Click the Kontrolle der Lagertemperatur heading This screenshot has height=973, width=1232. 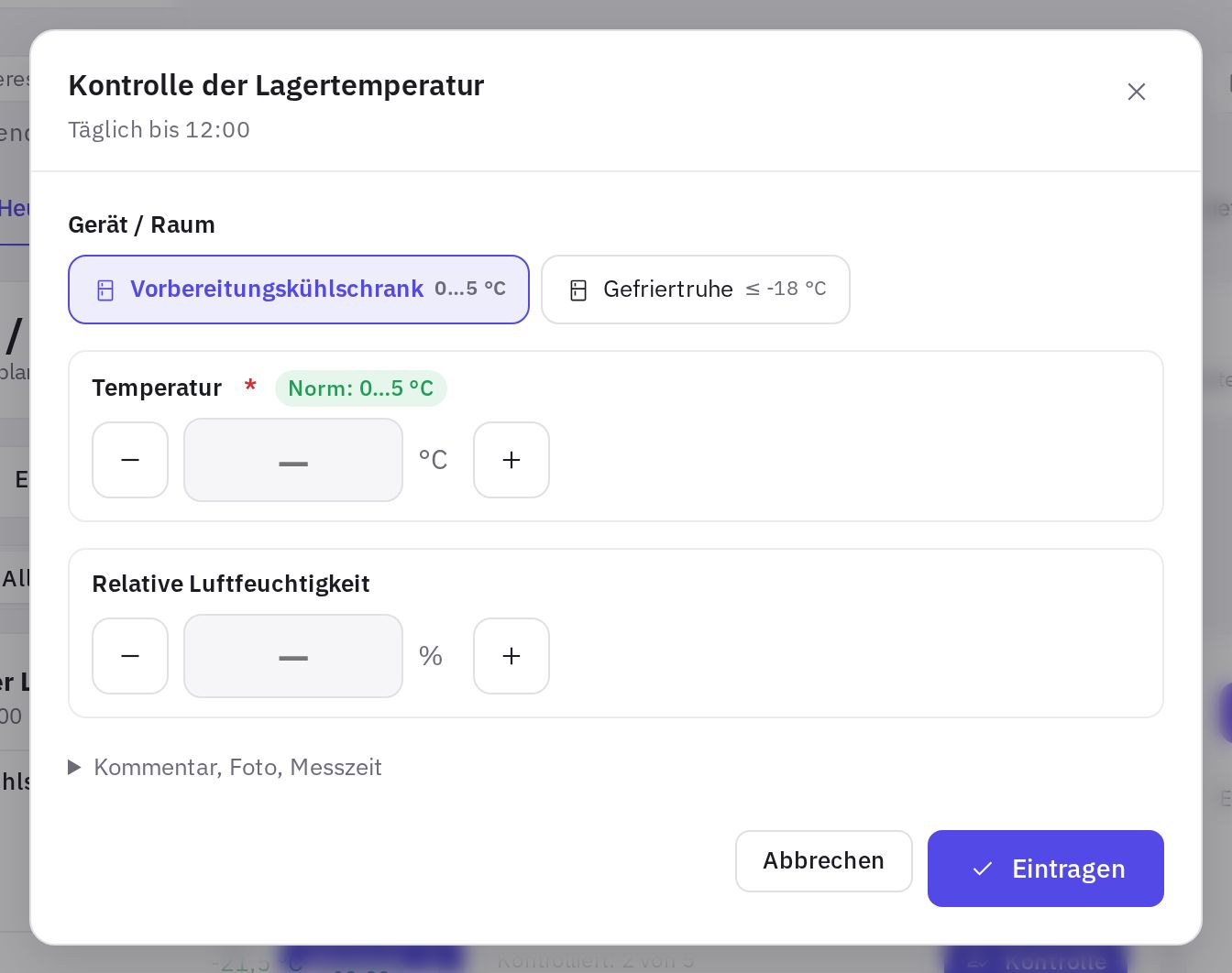[x=276, y=85]
